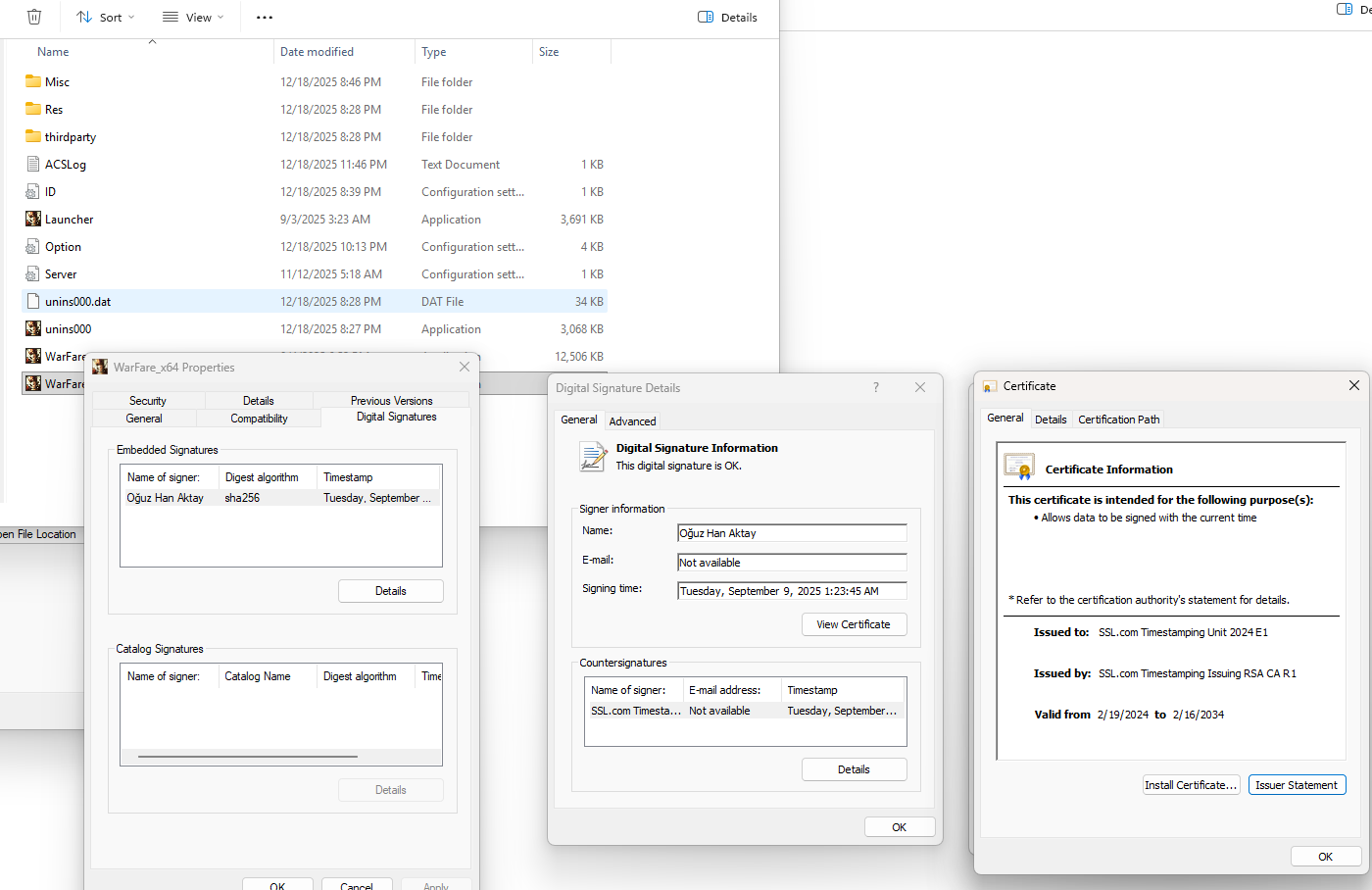Open the Advanced tab in Digital Signature Details
Image resolution: width=1372 pixels, height=890 pixels.
point(632,420)
